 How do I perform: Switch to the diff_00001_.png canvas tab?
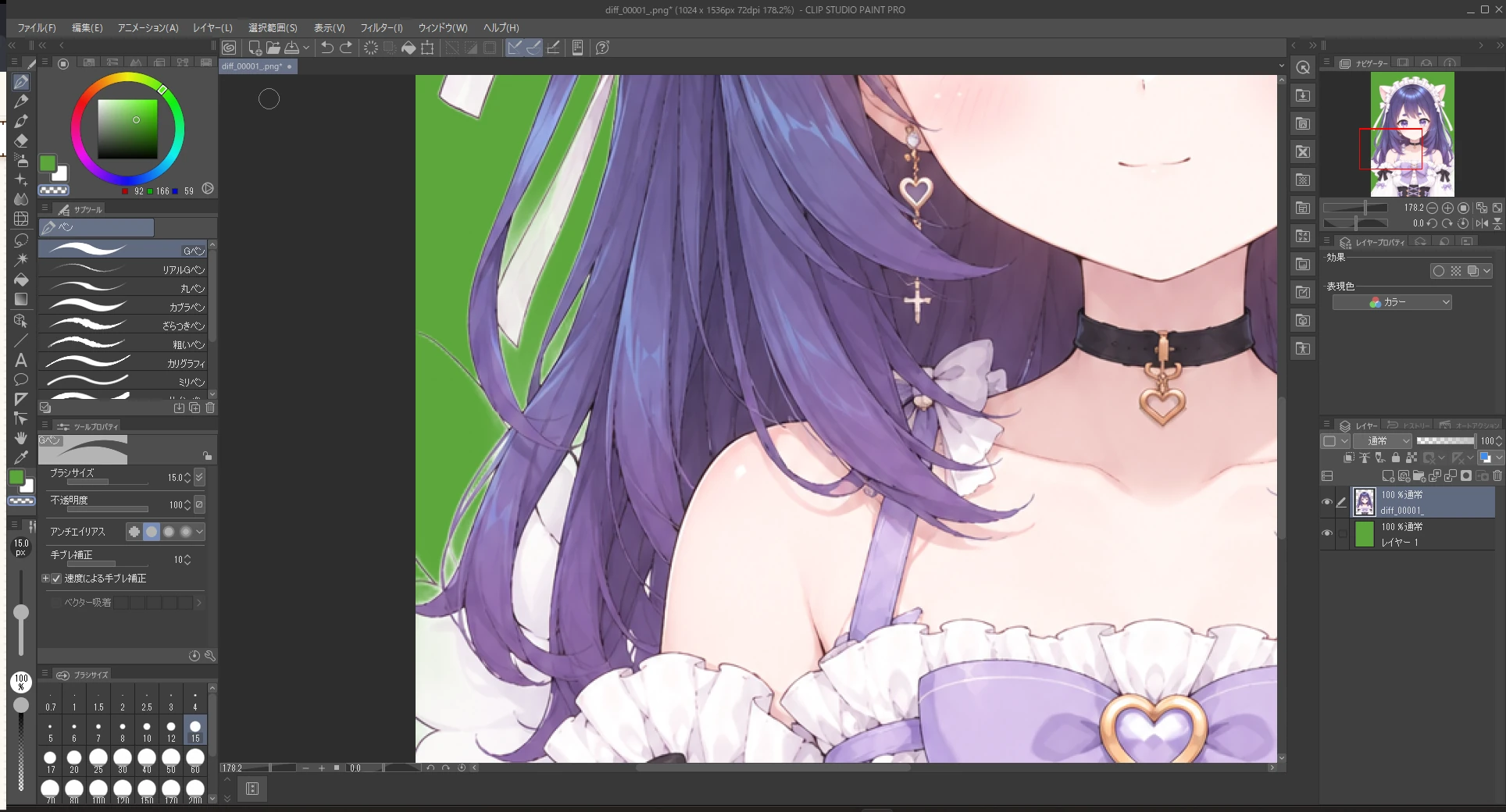click(257, 66)
